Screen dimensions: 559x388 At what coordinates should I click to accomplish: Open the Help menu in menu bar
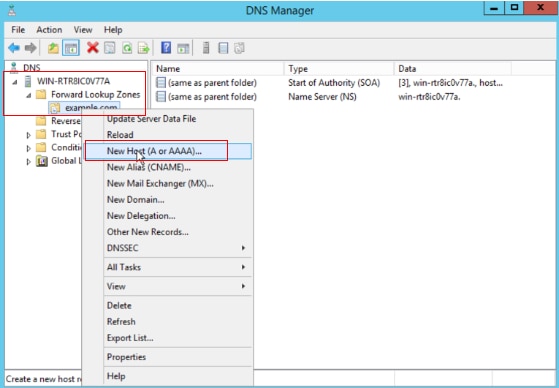[113, 30]
